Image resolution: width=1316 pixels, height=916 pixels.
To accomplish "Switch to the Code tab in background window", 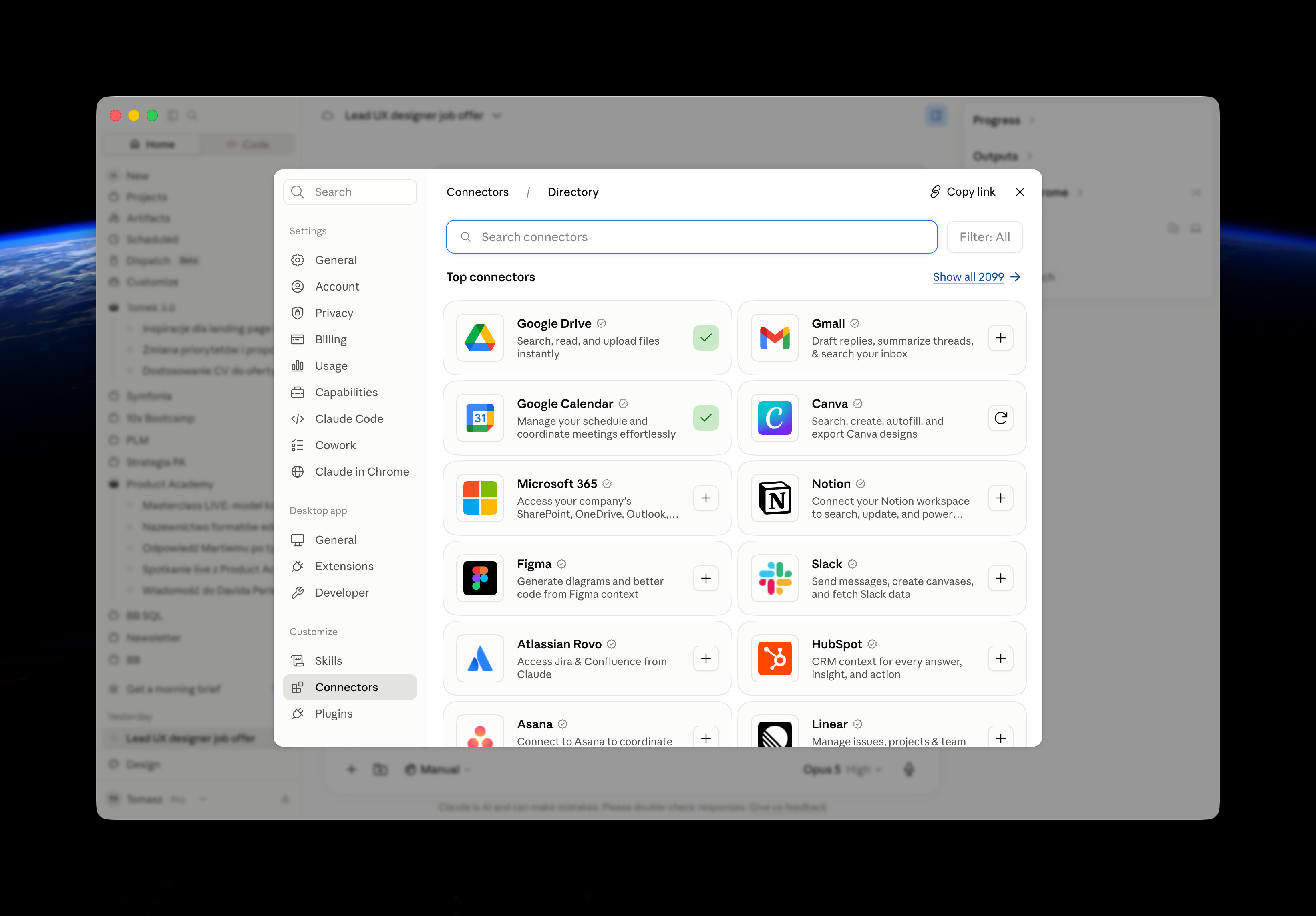I will 248,144.
